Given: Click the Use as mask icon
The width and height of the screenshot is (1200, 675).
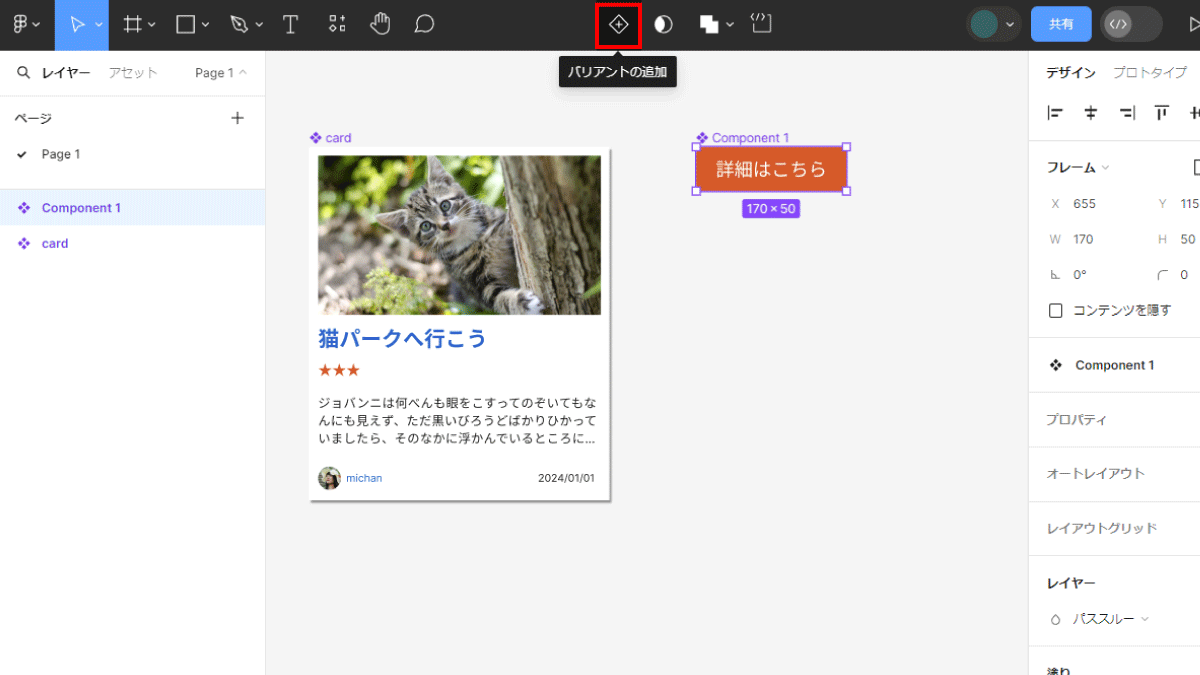Looking at the screenshot, I should pyautogui.click(x=663, y=24).
